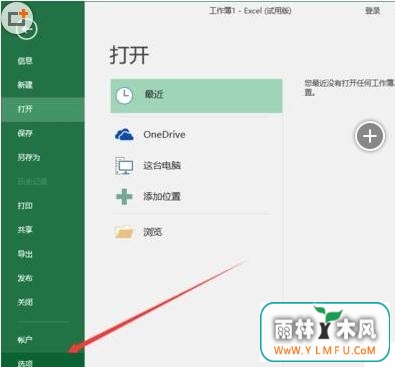
Task: Choose 保存 from the sidebar
Action: (25, 133)
